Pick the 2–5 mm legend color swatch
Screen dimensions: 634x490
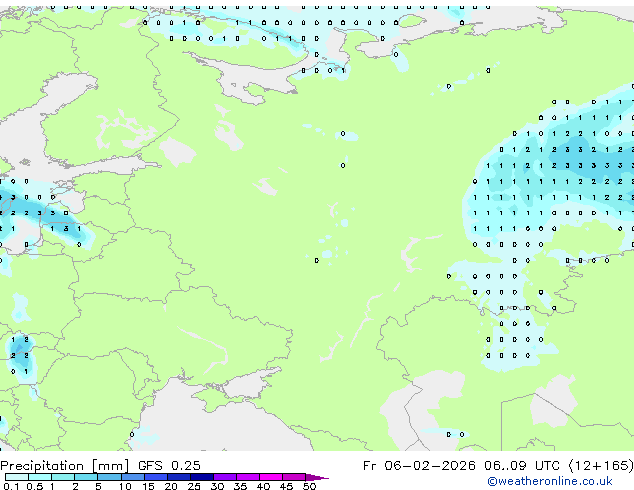86,477
